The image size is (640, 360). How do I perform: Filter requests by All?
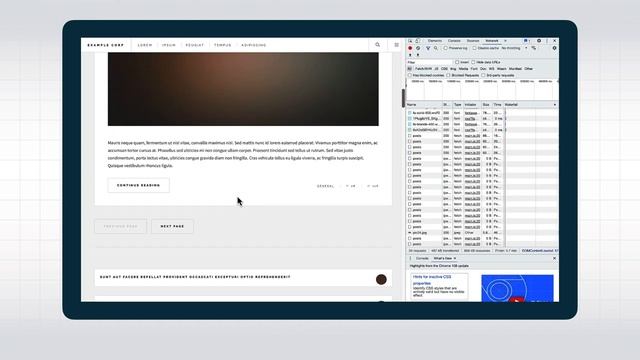(409, 69)
